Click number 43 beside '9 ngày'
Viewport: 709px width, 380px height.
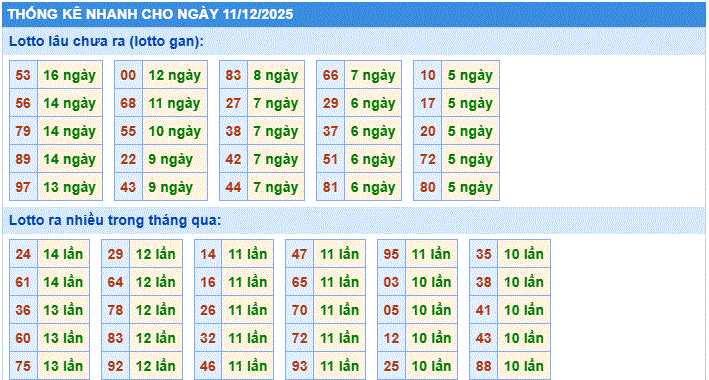click(x=128, y=187)
